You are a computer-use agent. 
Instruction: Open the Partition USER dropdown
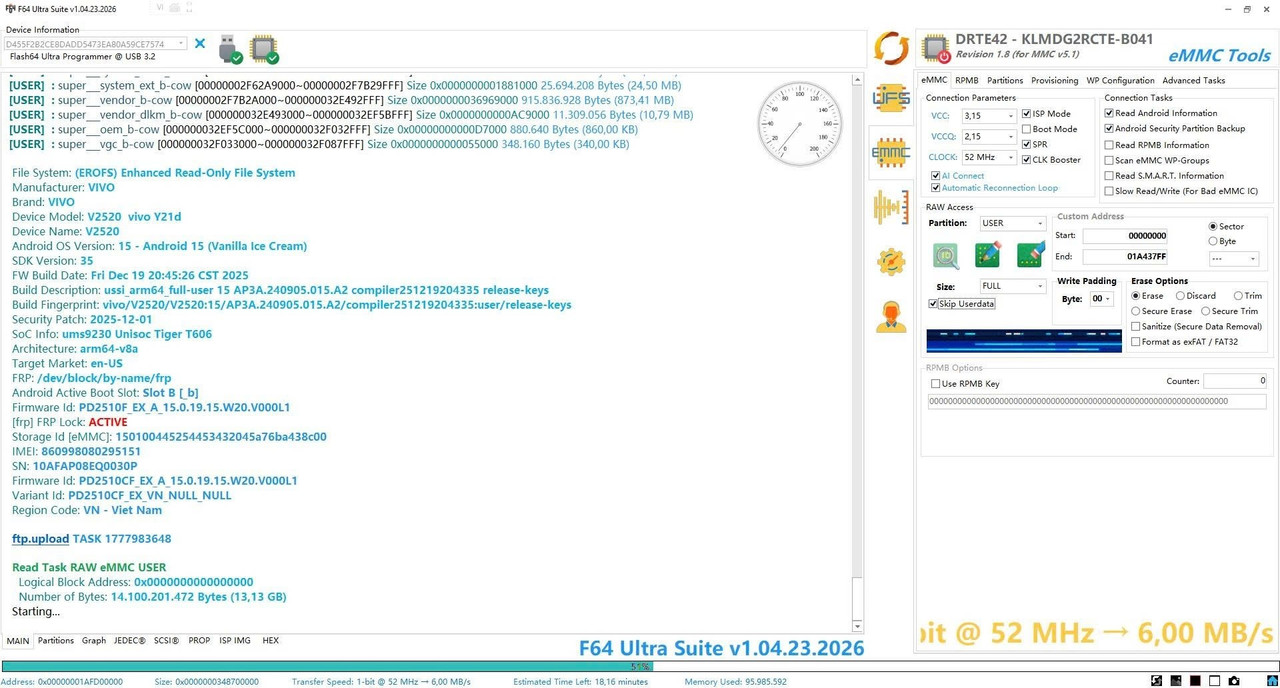(x=1012, y=224)
